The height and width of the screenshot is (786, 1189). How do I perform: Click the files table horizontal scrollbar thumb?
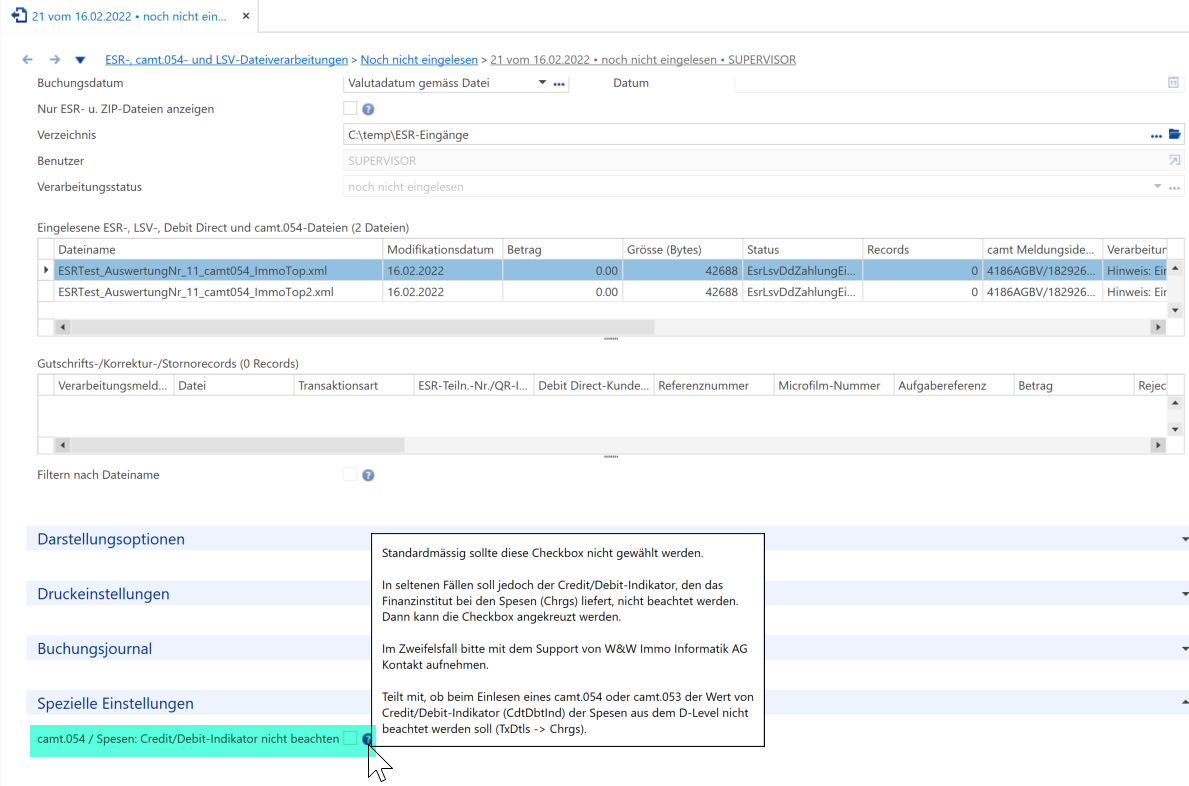(362, 327)
